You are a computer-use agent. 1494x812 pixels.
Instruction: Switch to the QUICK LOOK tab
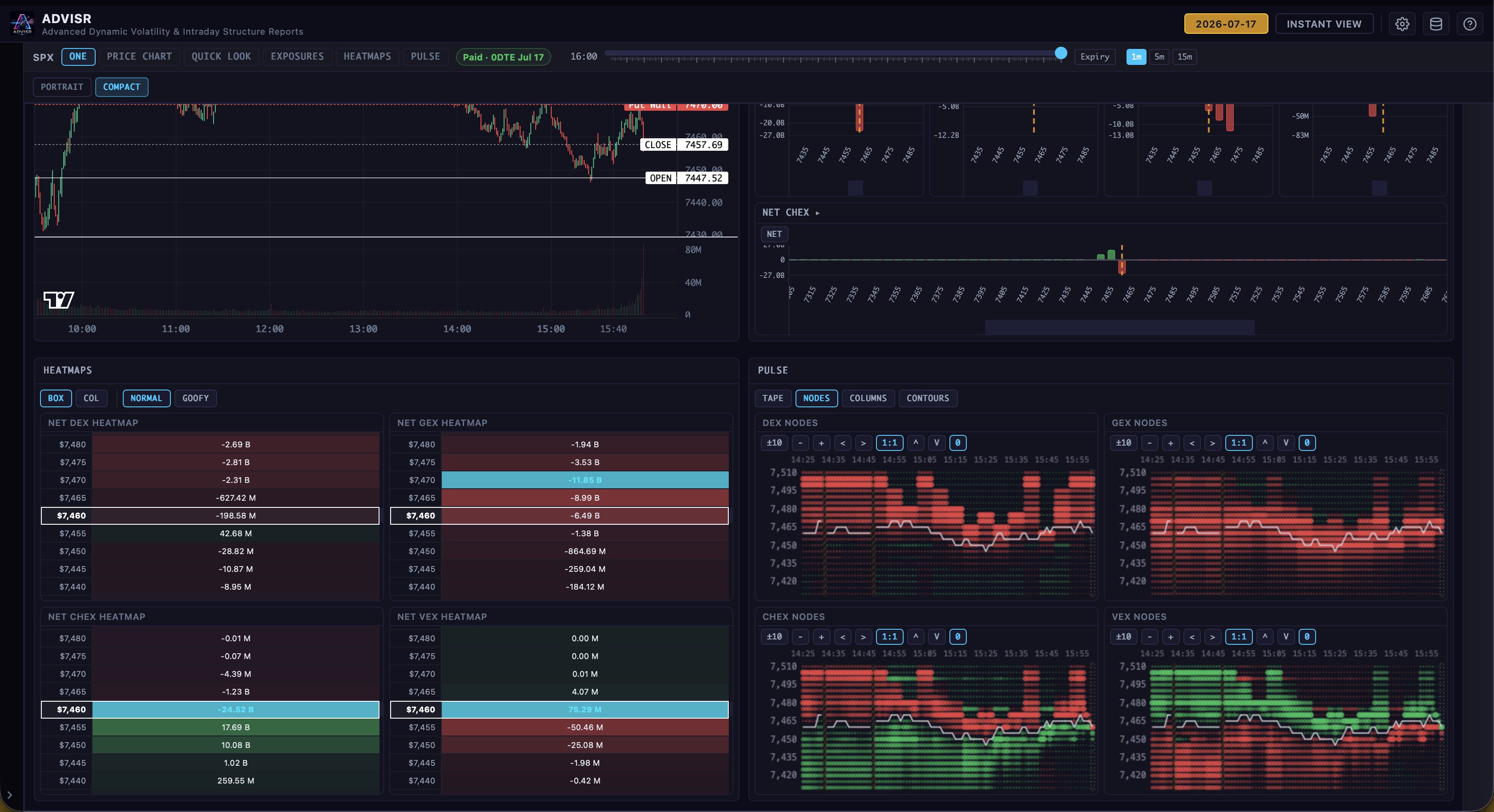221,56
